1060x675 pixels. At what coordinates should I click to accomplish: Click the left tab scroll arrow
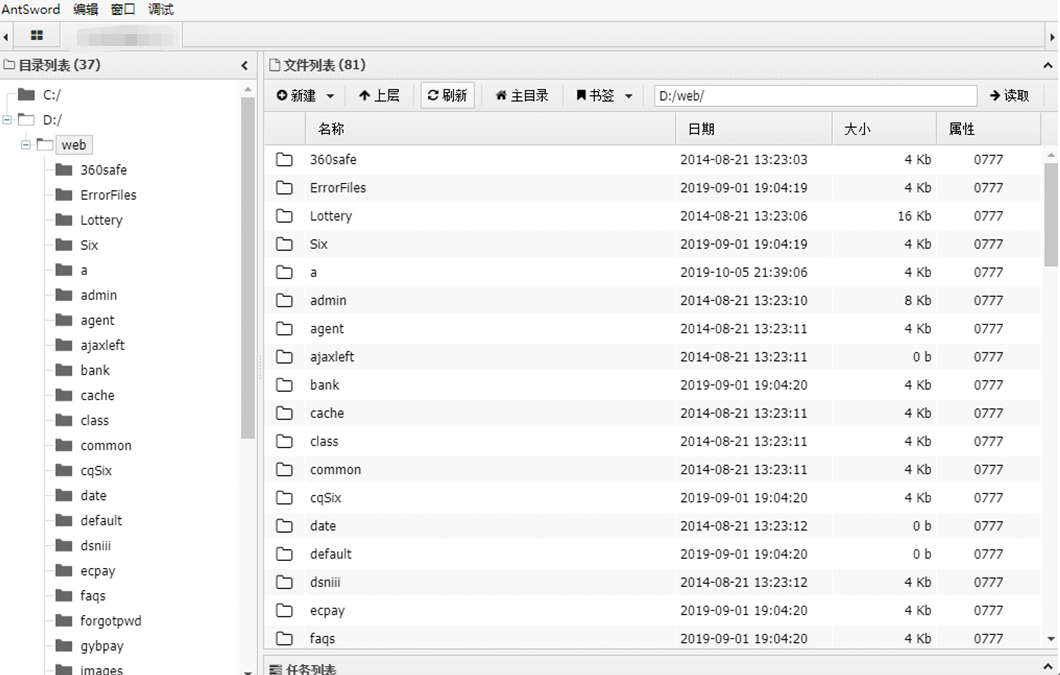point(5,37)
